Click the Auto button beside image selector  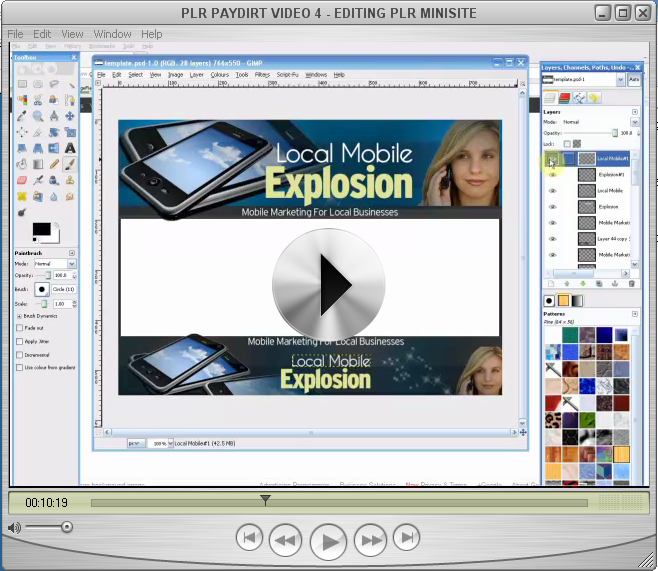tap(634, 79)
